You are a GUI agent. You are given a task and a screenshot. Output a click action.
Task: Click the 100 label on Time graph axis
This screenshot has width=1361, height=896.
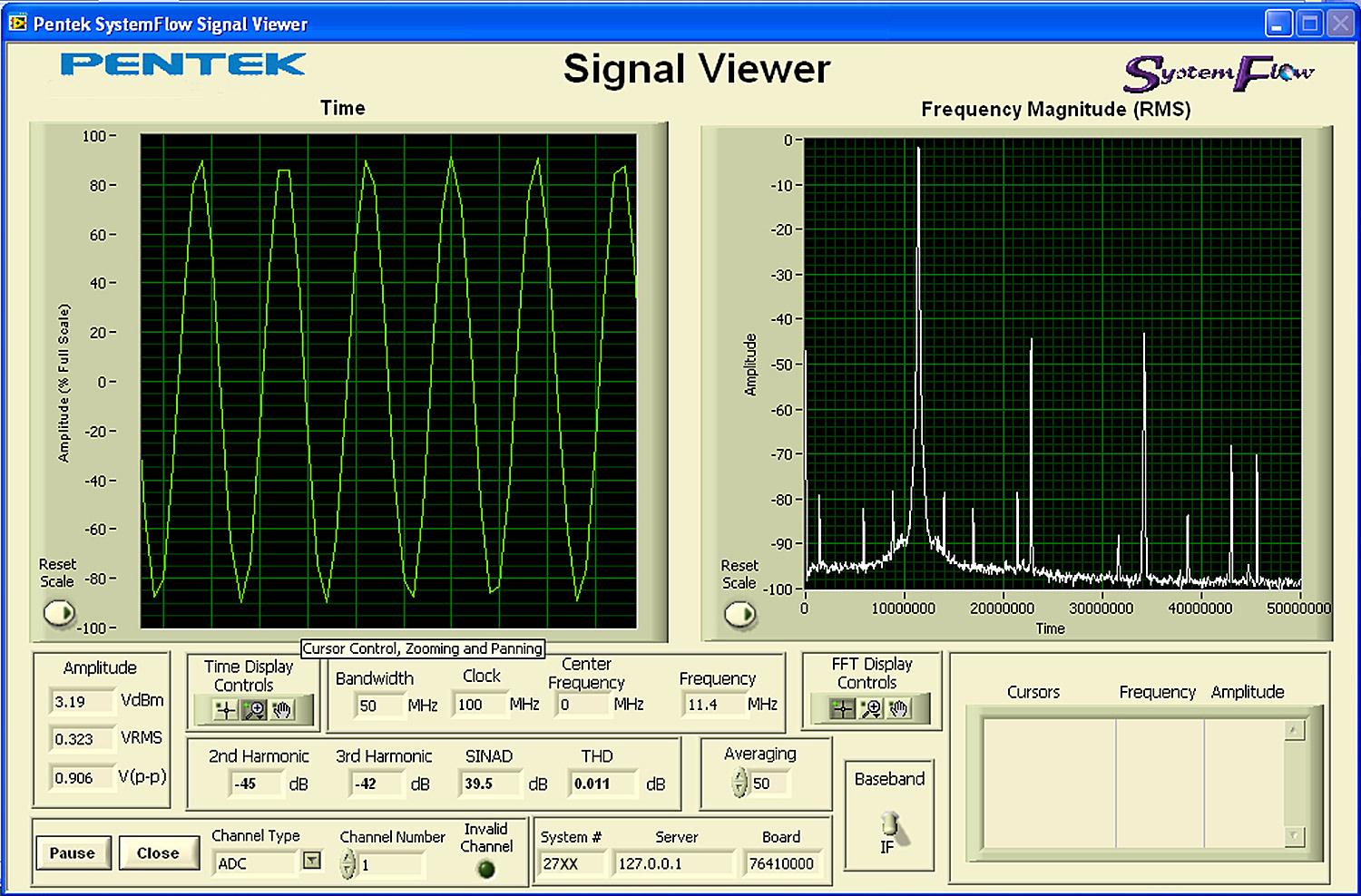tap(94, 136)
